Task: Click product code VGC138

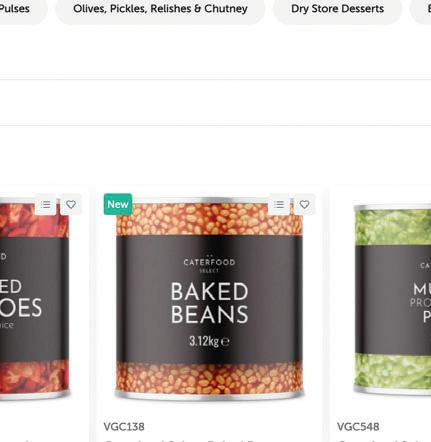Action: tap(124, 427)
